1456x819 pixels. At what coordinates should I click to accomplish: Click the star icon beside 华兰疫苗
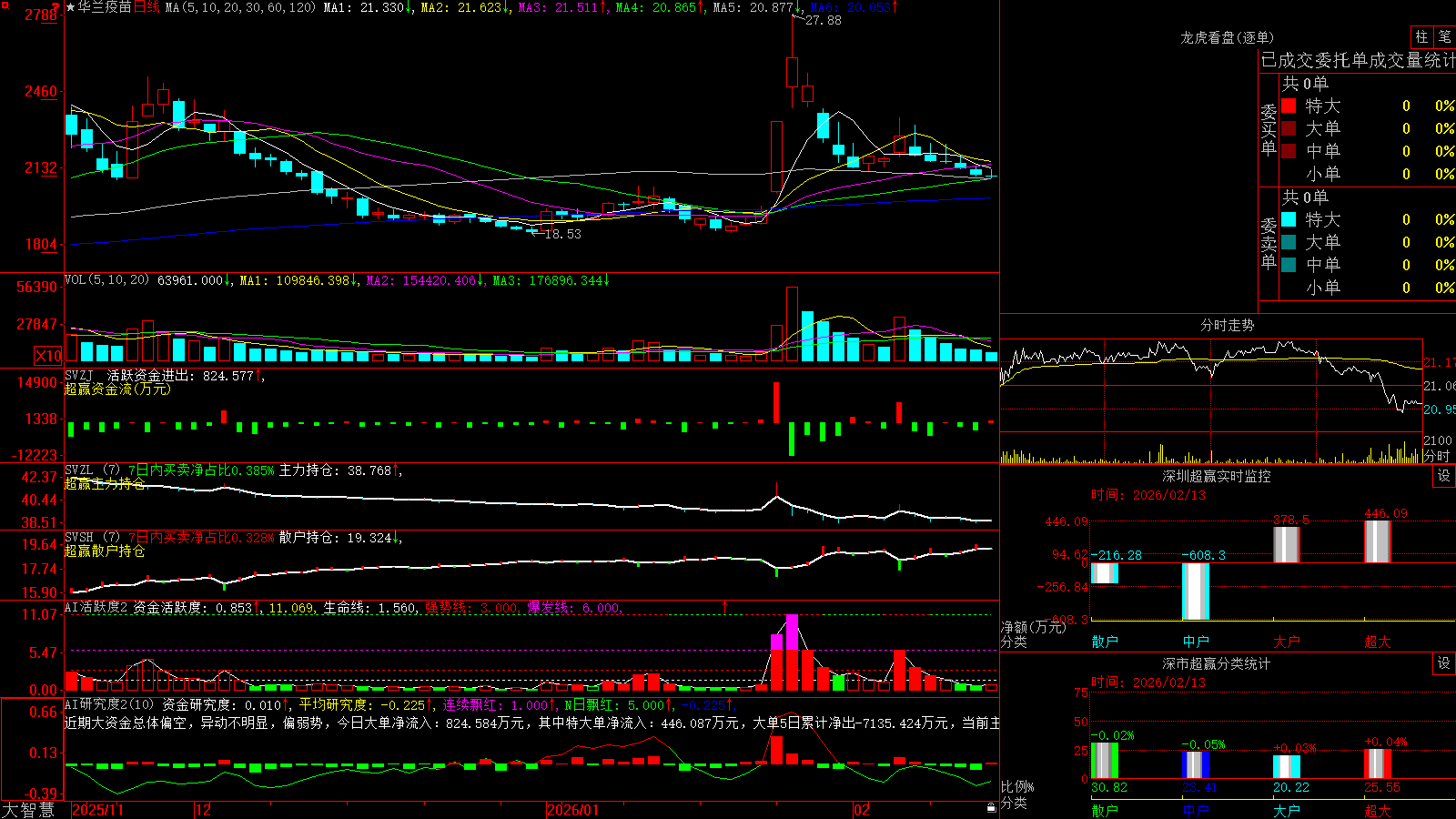click(70, 7)
